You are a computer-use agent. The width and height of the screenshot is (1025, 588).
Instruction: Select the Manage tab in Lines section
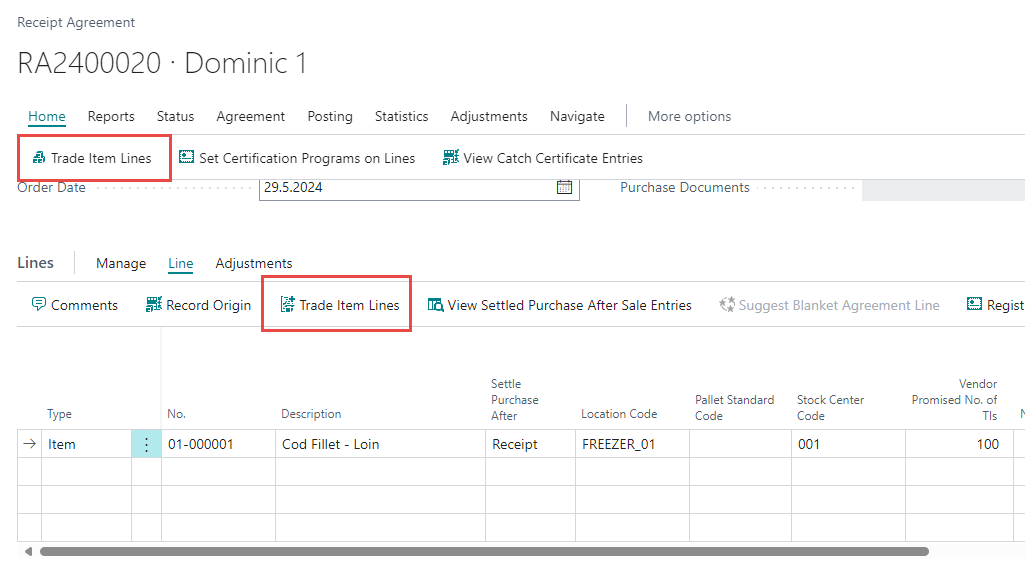point(121,263)
